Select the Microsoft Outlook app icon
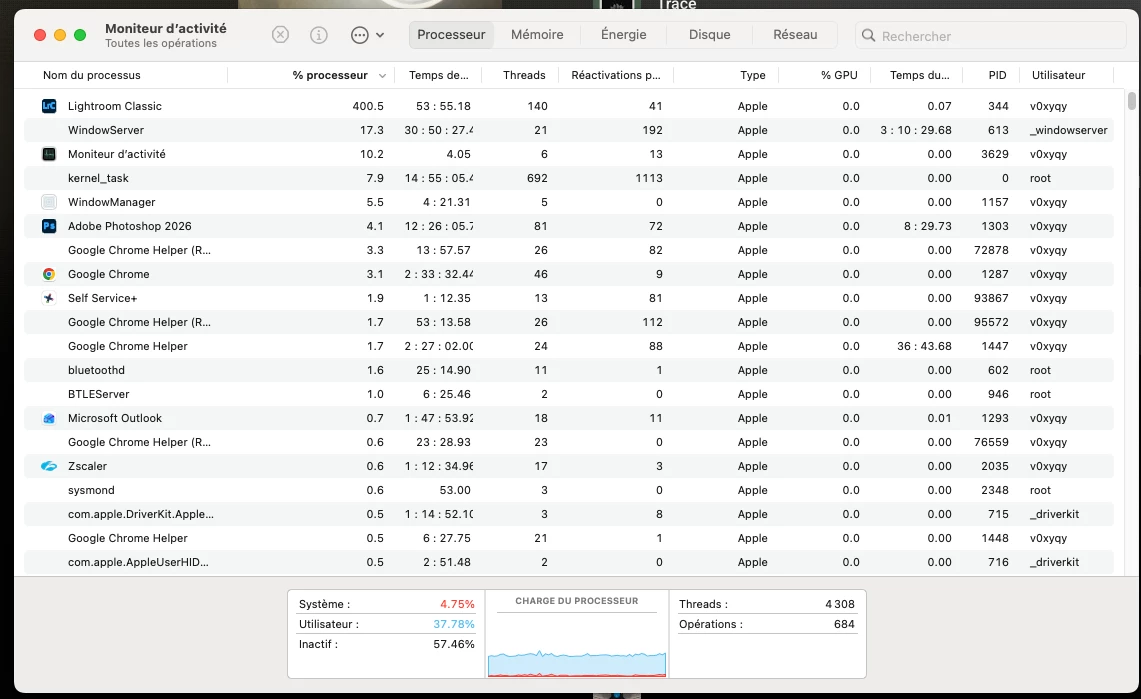This screenshot has width=1141, height=699. point(49,418)
